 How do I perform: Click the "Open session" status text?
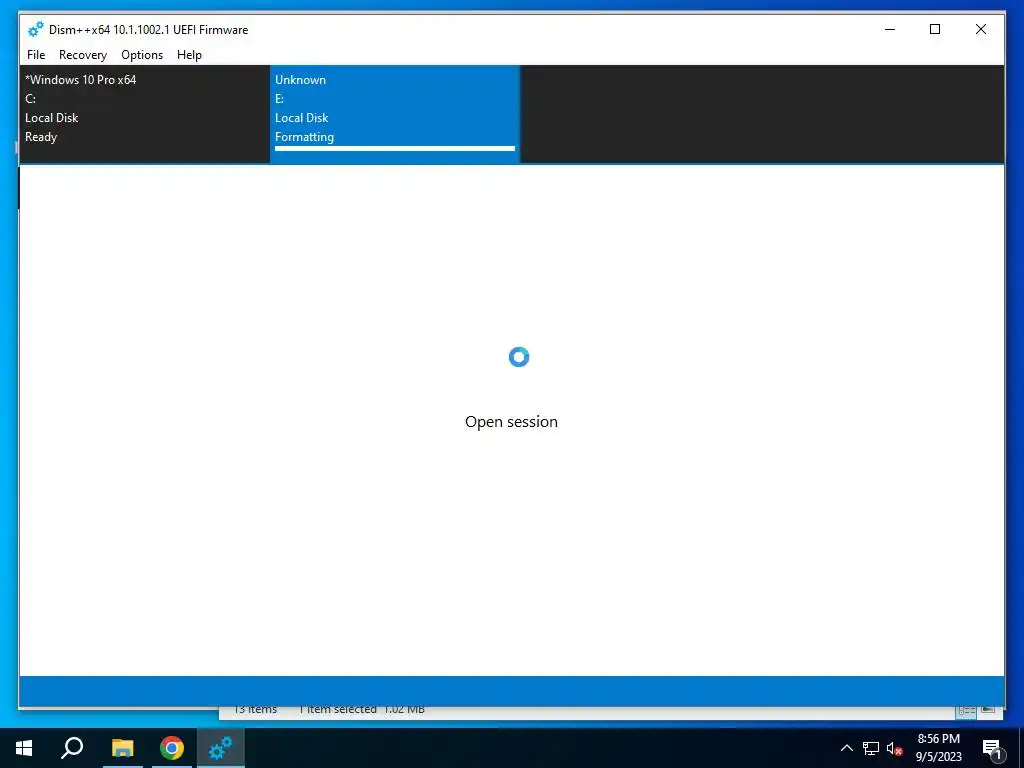coord(511,422)
